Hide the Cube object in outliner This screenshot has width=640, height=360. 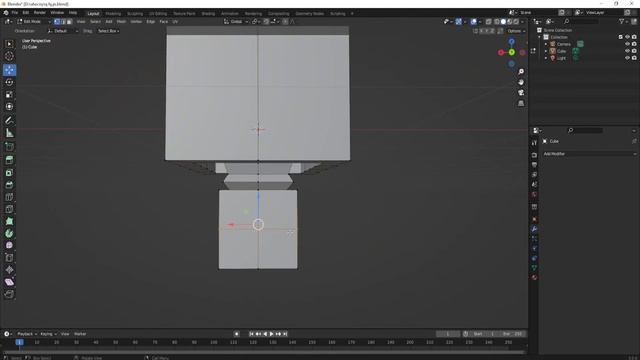click(x=627, y=51)
